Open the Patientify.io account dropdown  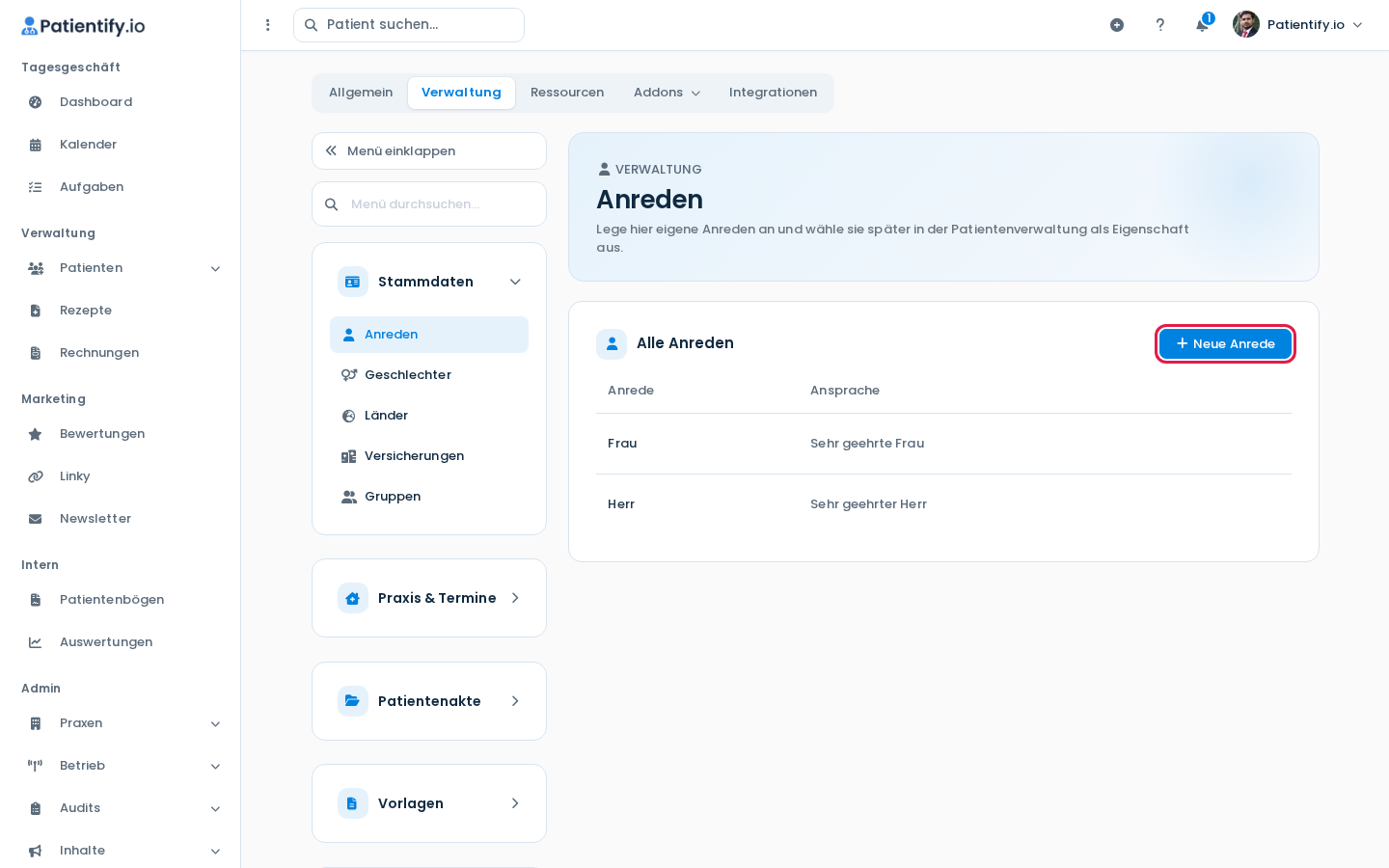coord(1297,24)
